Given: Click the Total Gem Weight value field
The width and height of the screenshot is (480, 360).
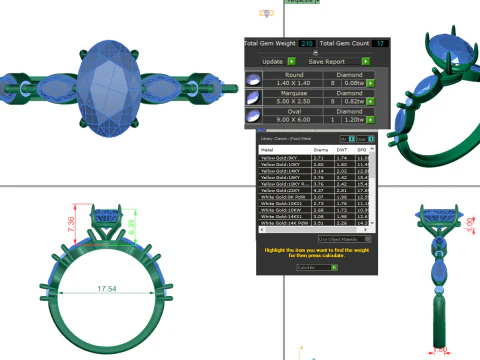Looking at the screenshot, I should click(306, 43).
